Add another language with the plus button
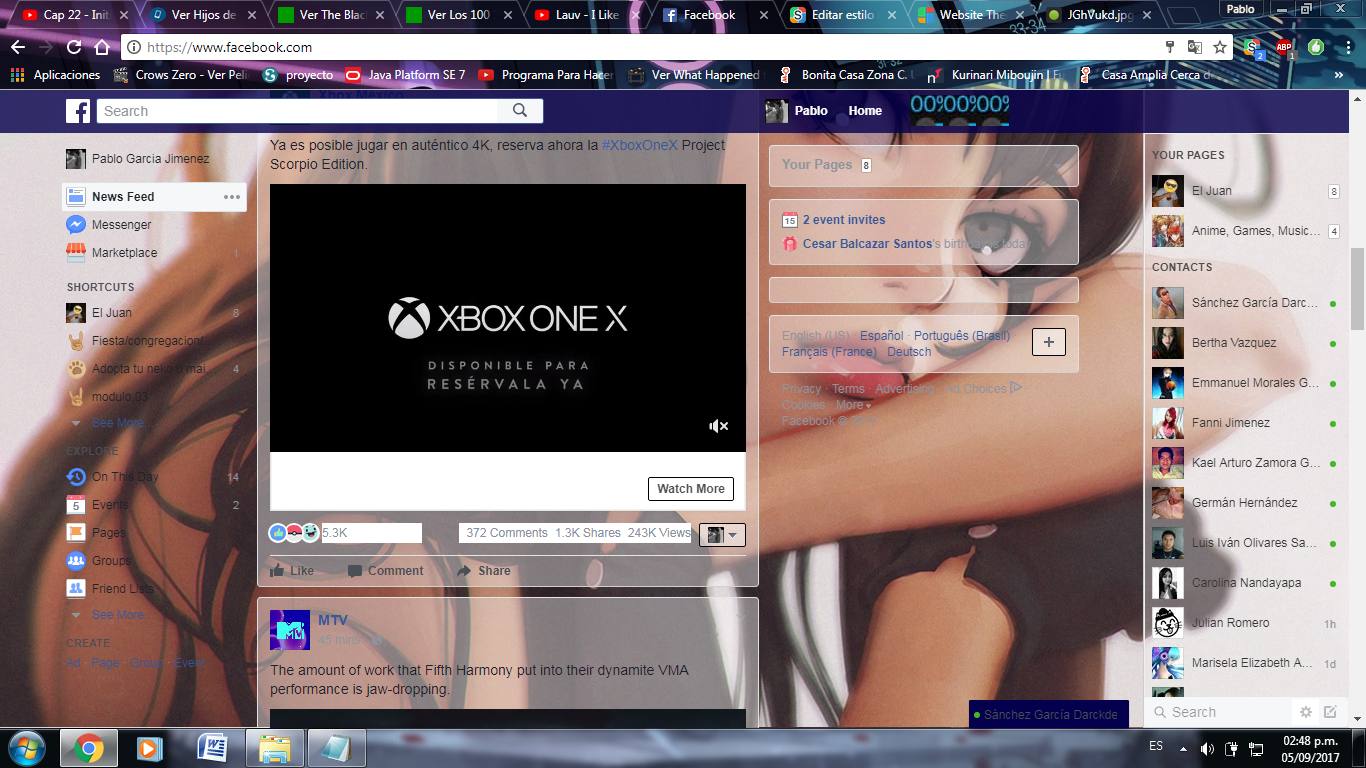The height and width of the screenshot is (768, 1366). tap(1048, 342)
